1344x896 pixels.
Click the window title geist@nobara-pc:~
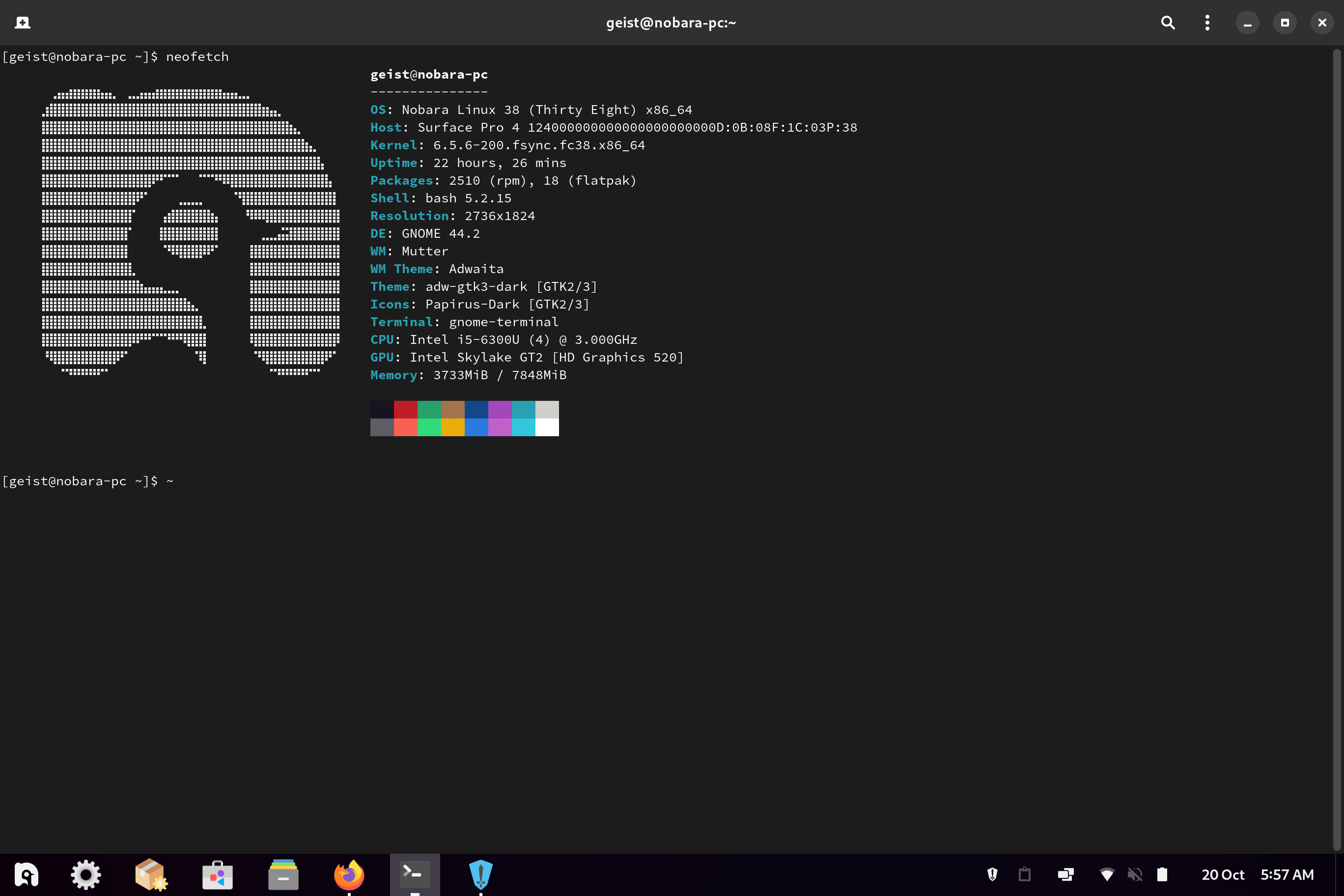[672, 22]
